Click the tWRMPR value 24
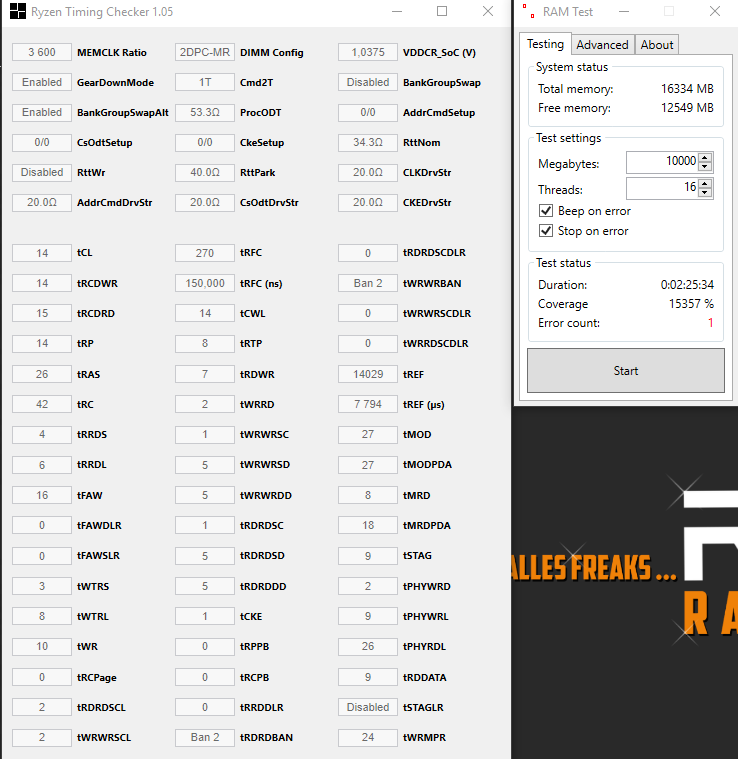Image resolution: width=738 pixels, height=759 pixels. (368, 737)
